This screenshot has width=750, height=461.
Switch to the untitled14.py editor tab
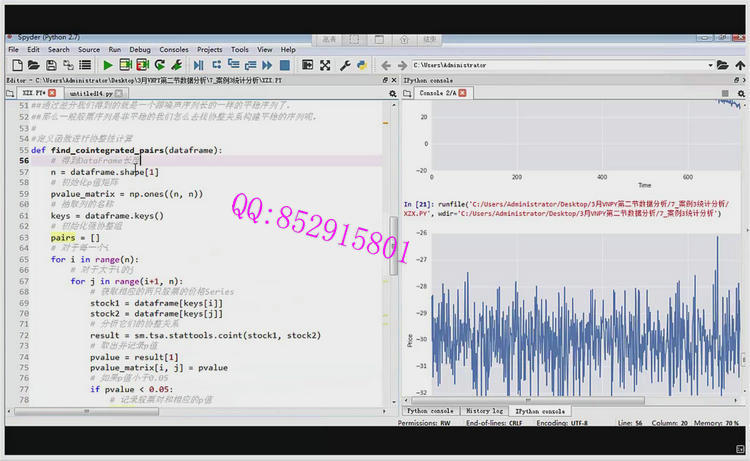[x=91, y=92]
